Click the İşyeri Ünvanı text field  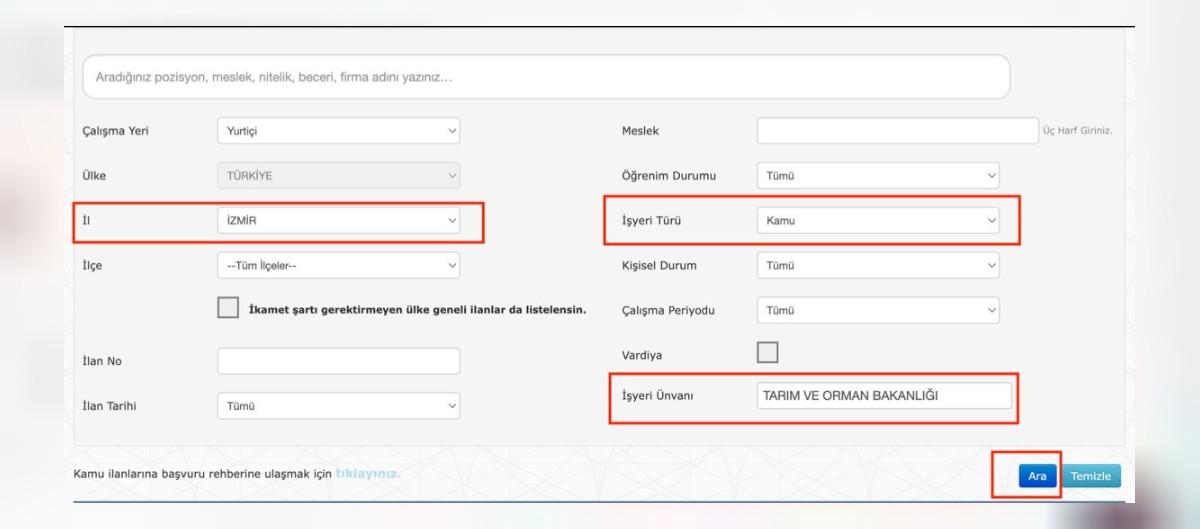tap(884, 396)
